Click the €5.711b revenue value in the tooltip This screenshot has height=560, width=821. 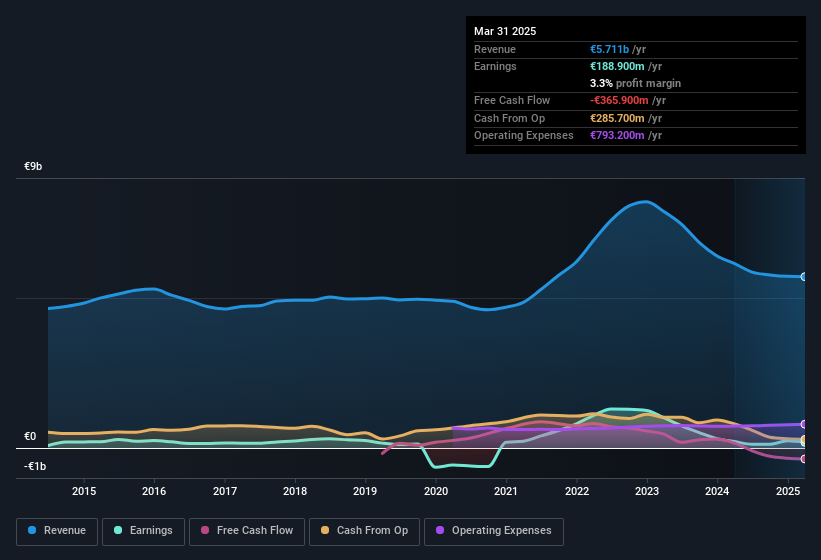(x=609, y=49)
